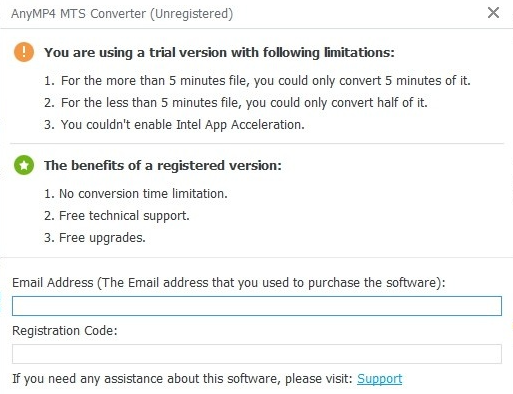Select the trial version limitations heading
The image size is (513, 394).
[x=219, y=53]
